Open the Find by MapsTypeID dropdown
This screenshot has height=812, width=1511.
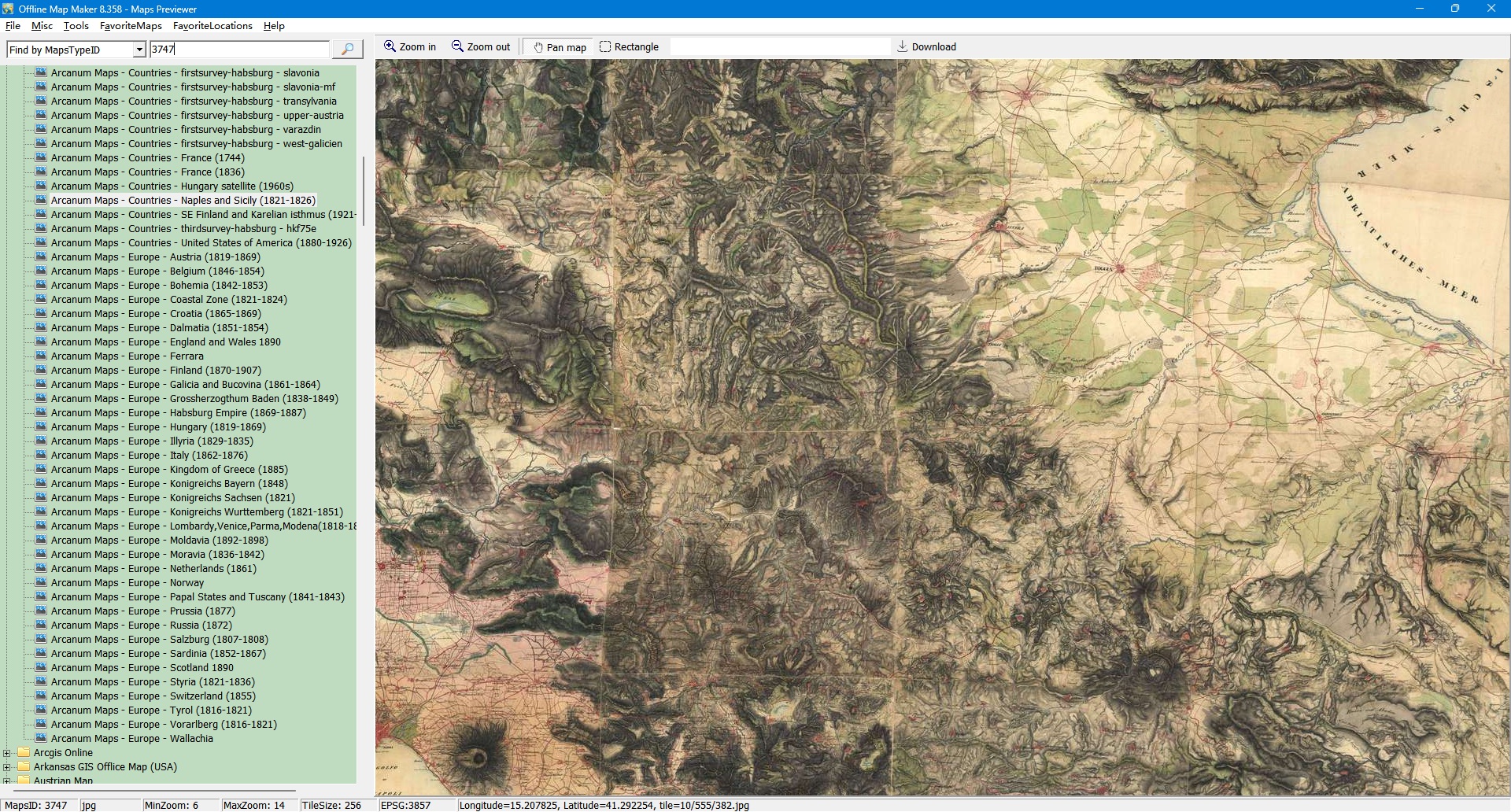click(x=139, y=50)
